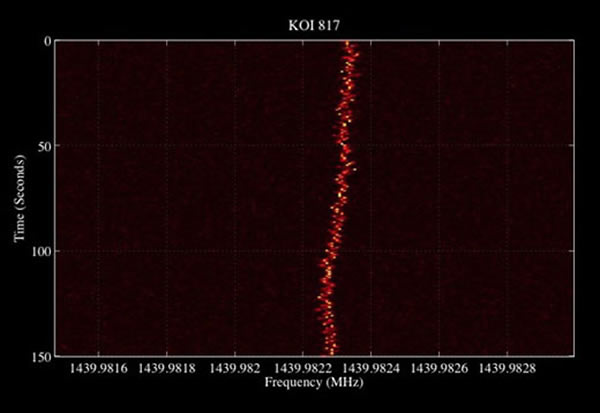Click the 100 tick on time axis
Viewport: 600px width, 413px height.
(42, 251)
